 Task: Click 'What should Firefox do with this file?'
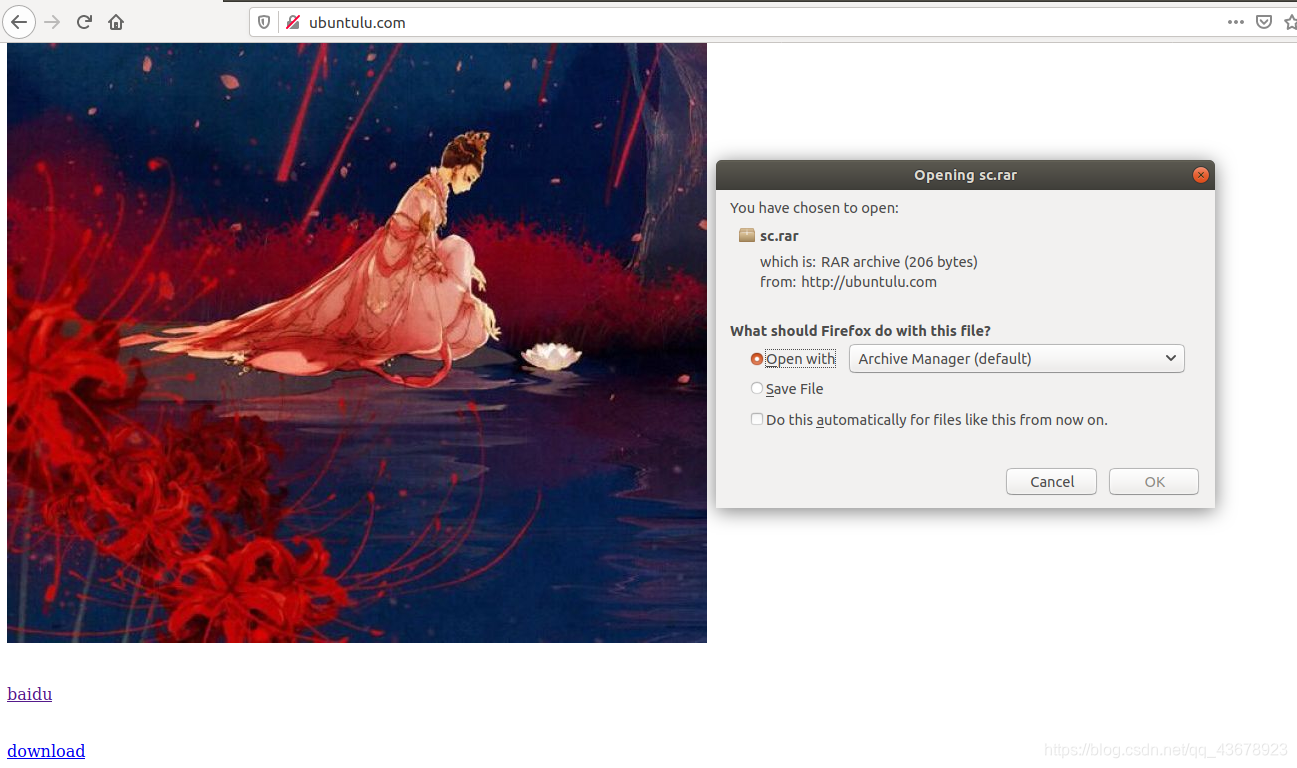[x=860, y=331]
